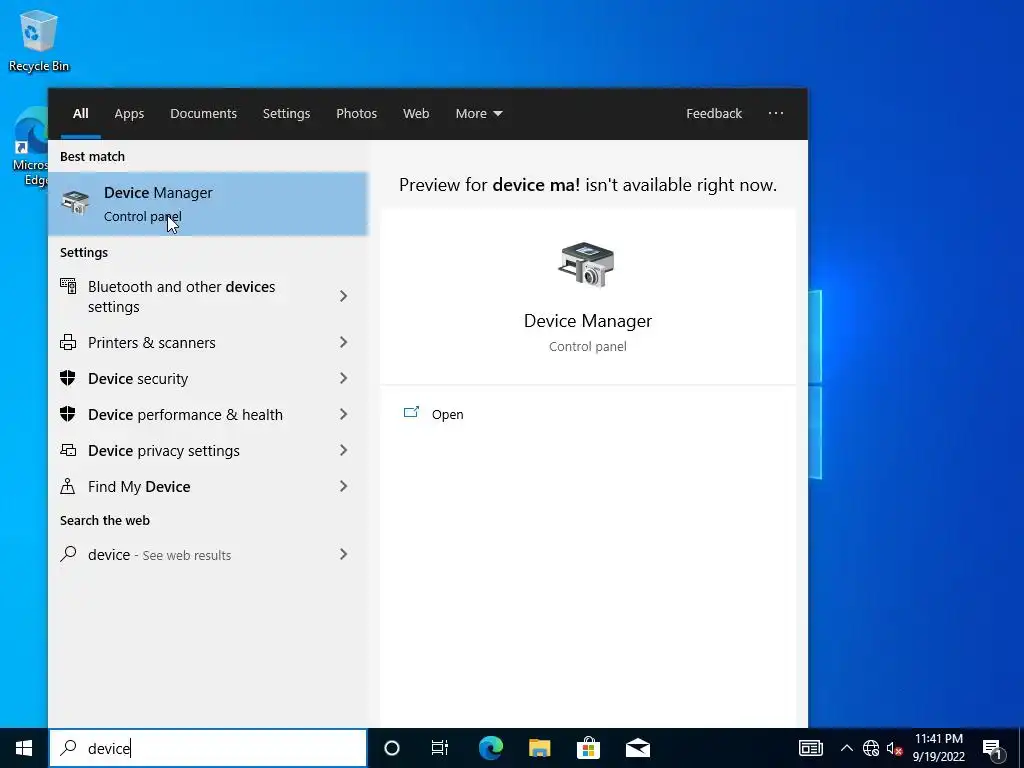Viewport: 1024px width, 768px height.
Task: Switch to the Settings search tab
Action: (x=286, y=114)
